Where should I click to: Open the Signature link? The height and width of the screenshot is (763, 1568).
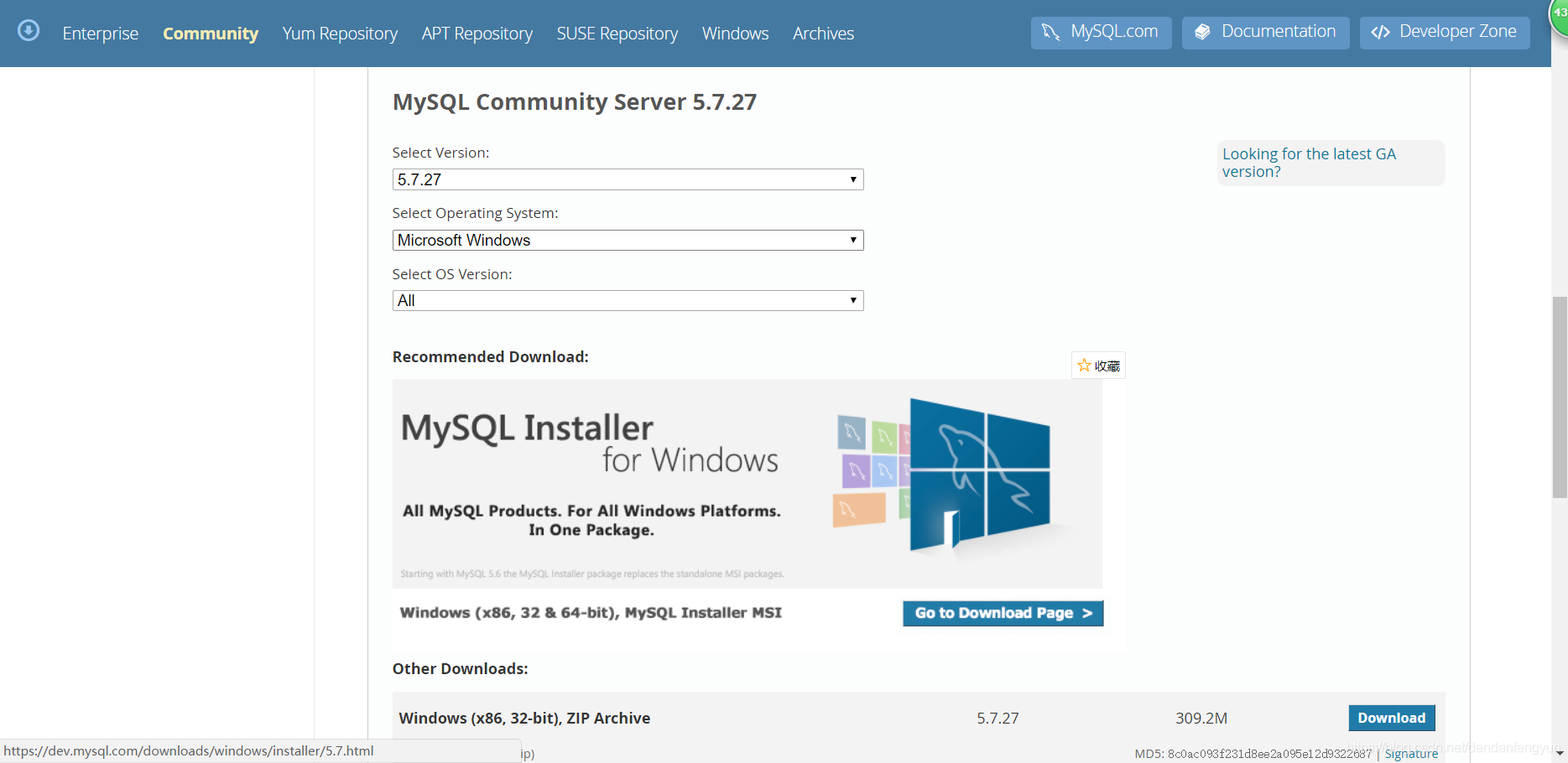1411,754
